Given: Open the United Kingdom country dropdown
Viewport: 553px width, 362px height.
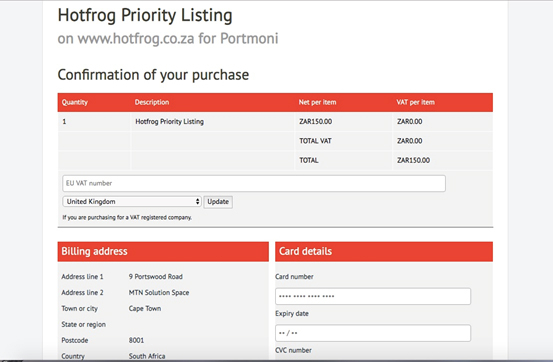Looking at the screenshot, I should (x=132, y=201).
